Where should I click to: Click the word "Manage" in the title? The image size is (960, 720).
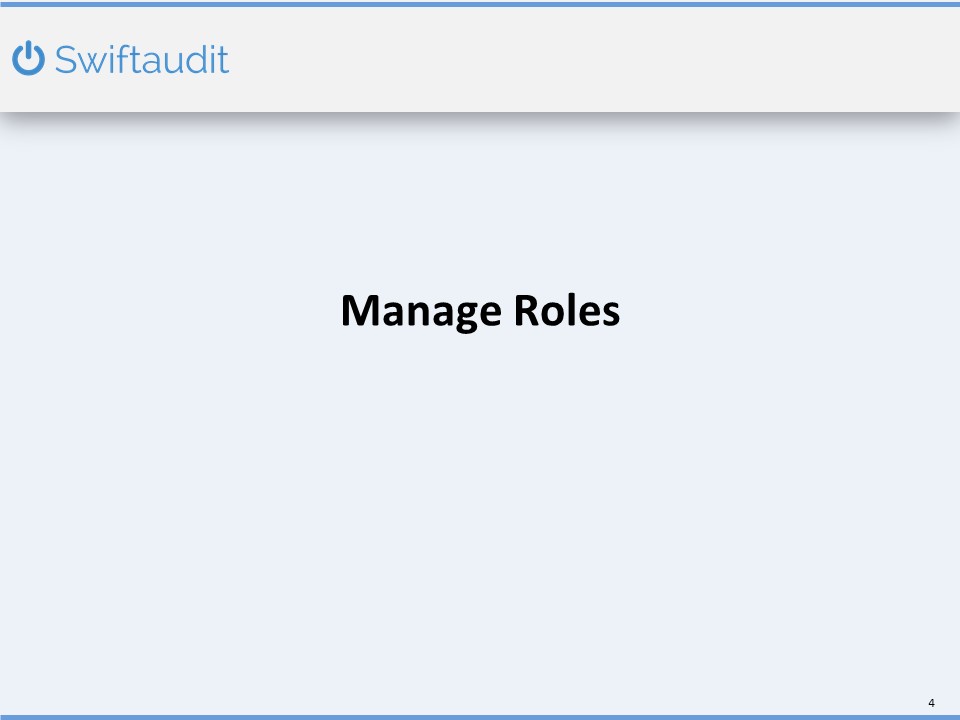(421, 312)
